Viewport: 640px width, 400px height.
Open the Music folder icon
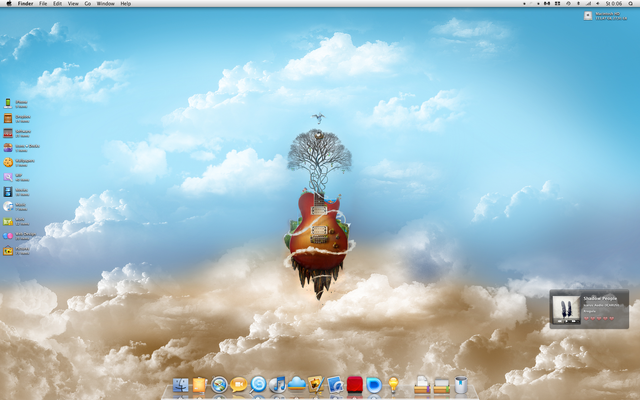pos(8,206)
